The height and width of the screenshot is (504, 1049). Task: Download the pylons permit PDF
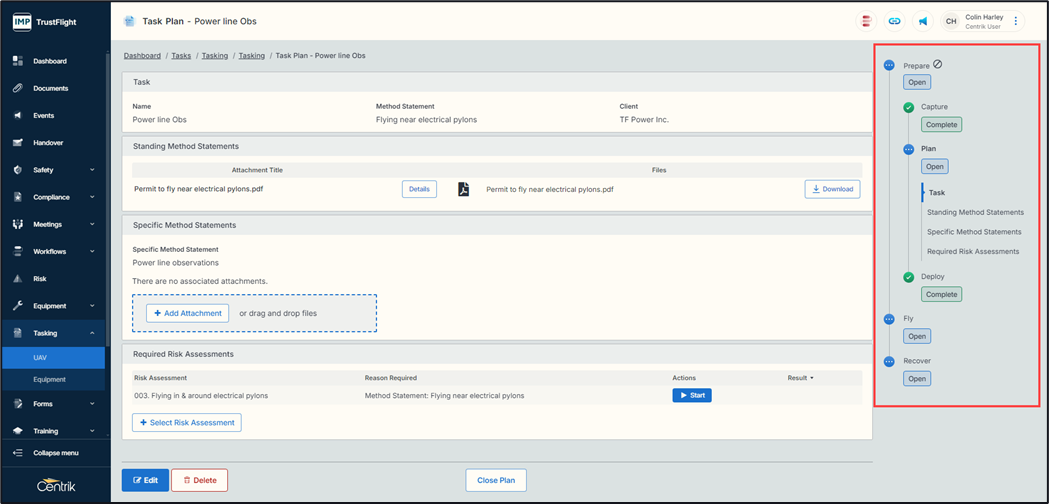point(832,189)
